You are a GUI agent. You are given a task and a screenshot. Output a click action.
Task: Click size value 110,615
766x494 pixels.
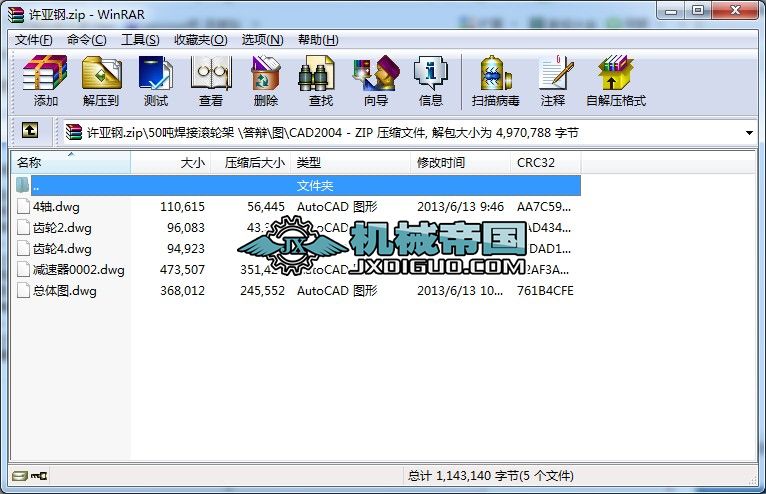coord(182,207)
